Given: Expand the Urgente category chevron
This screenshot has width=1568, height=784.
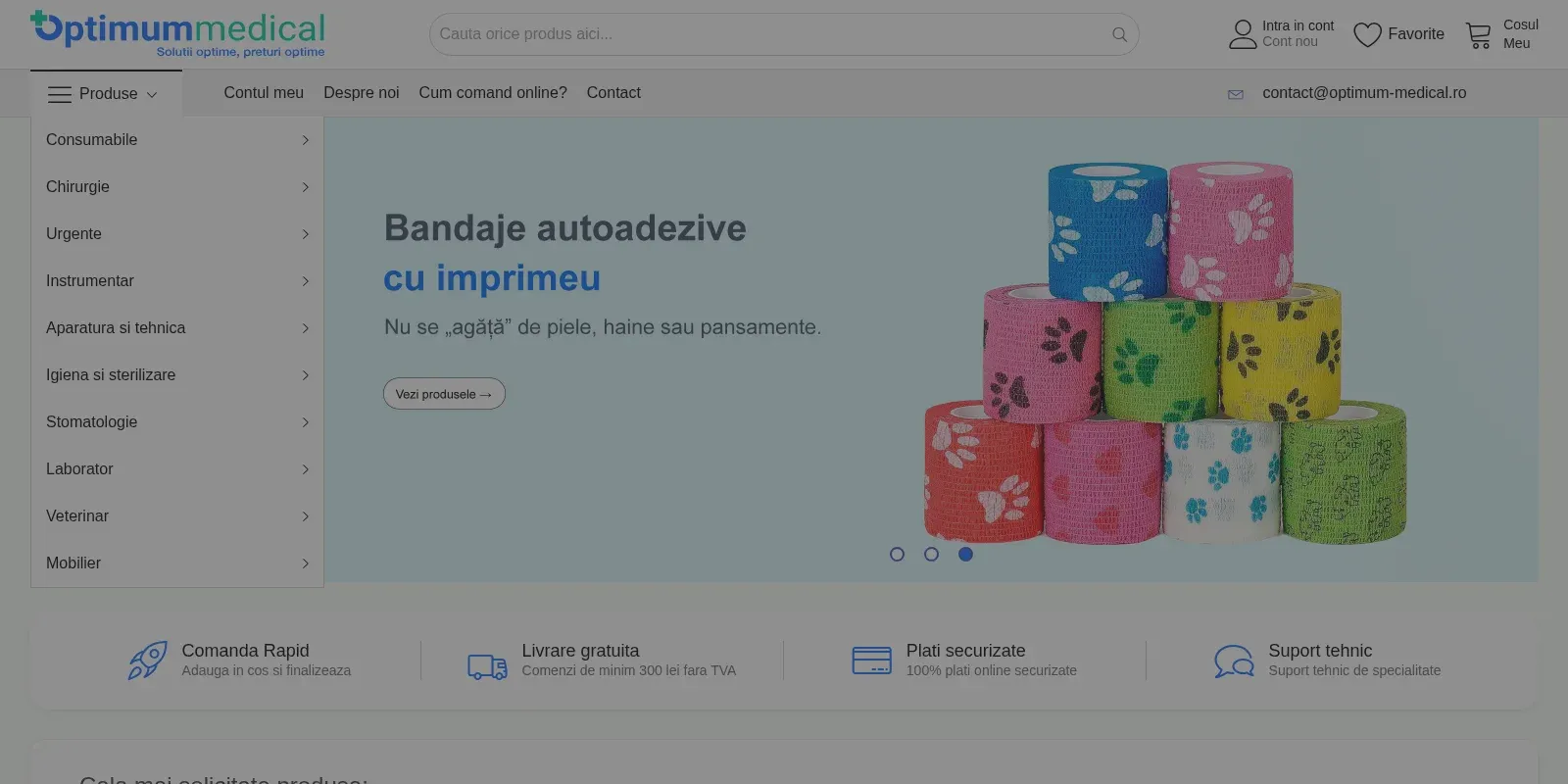Looking at the screenshot, I should (305, 234).
